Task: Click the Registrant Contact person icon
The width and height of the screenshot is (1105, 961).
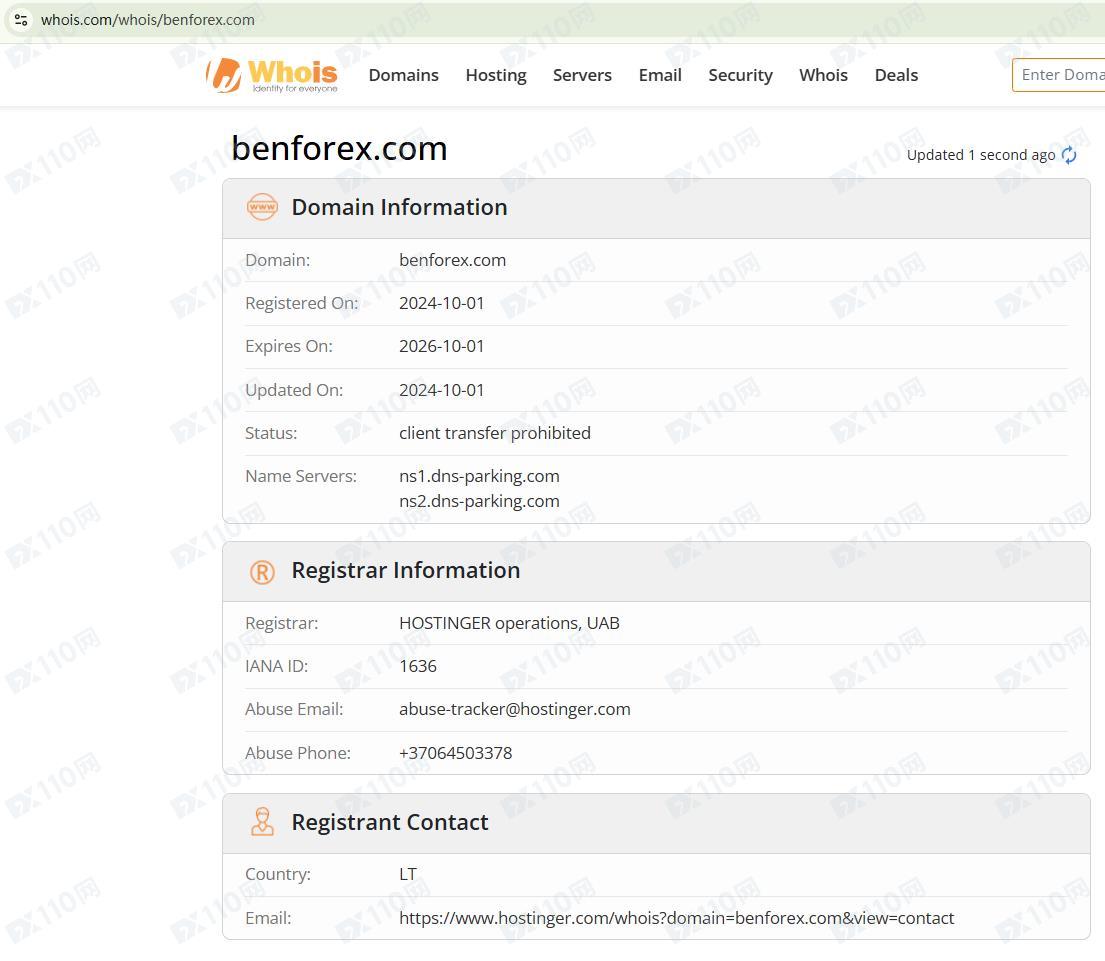Action: coord(262,822)
